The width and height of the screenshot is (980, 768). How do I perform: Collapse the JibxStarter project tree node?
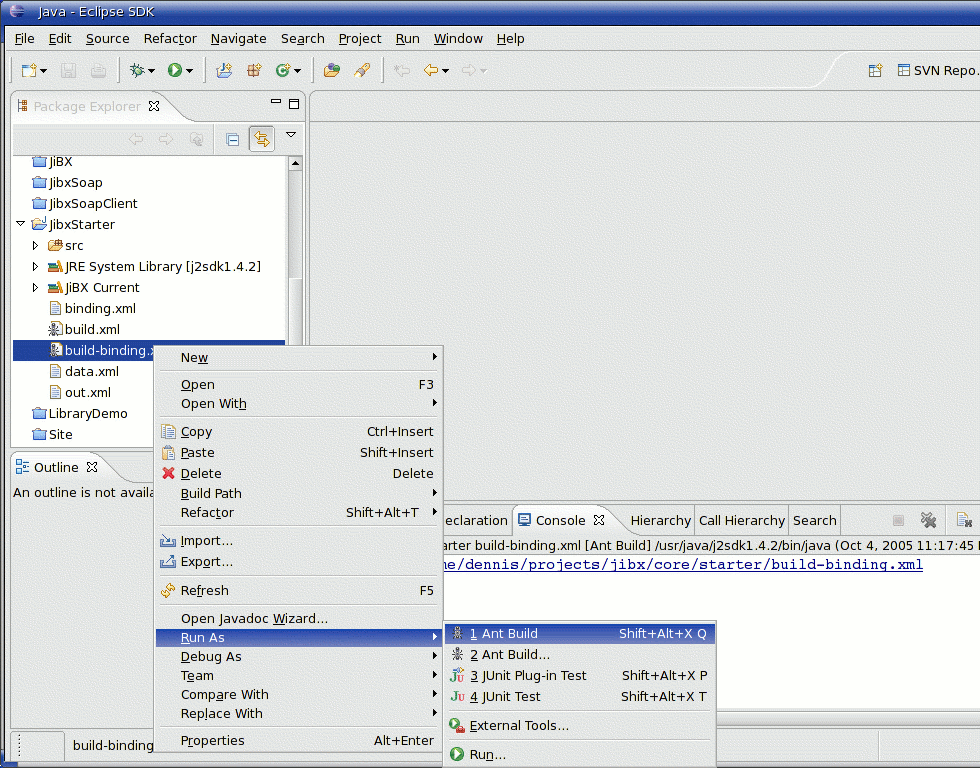coord(20,224)
